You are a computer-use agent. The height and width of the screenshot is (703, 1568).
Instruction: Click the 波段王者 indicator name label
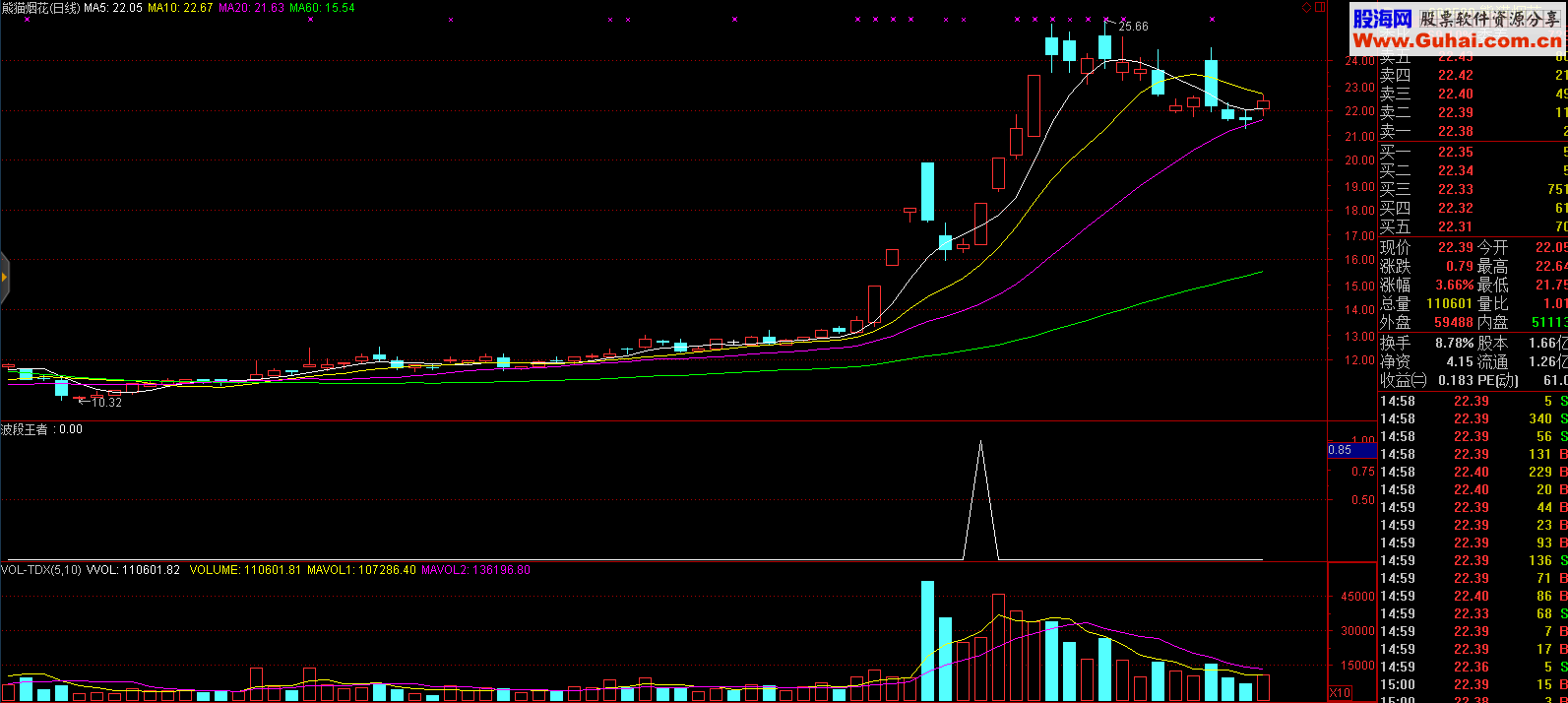tap(25, 429)
